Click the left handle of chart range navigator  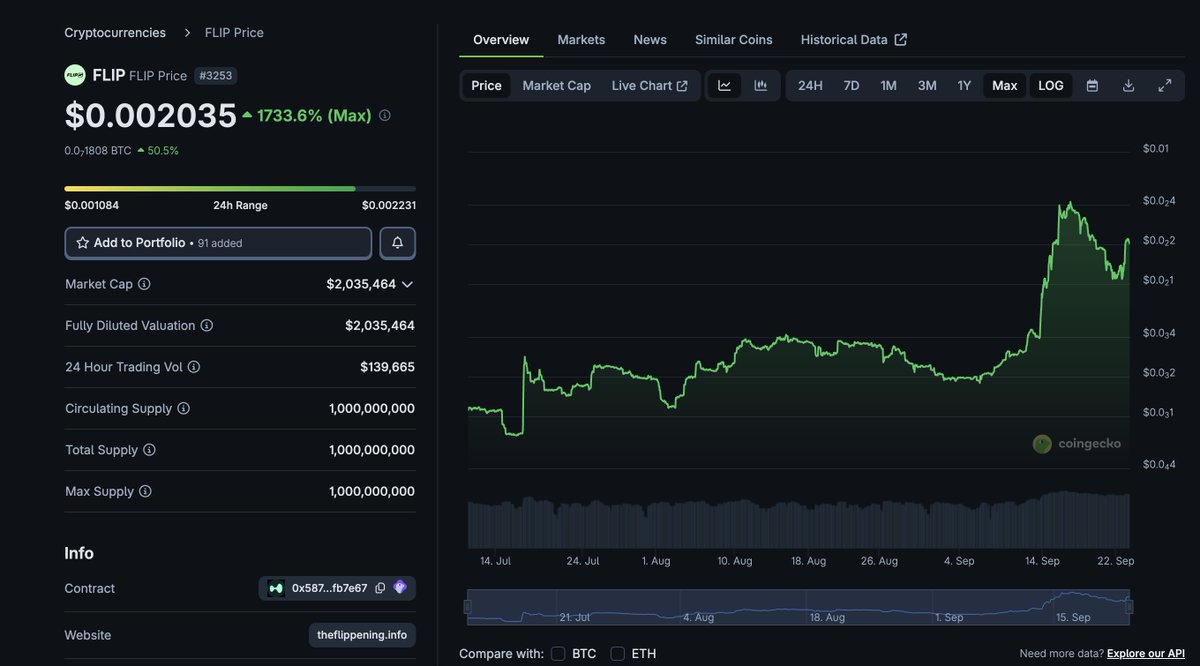click(467, 606)
